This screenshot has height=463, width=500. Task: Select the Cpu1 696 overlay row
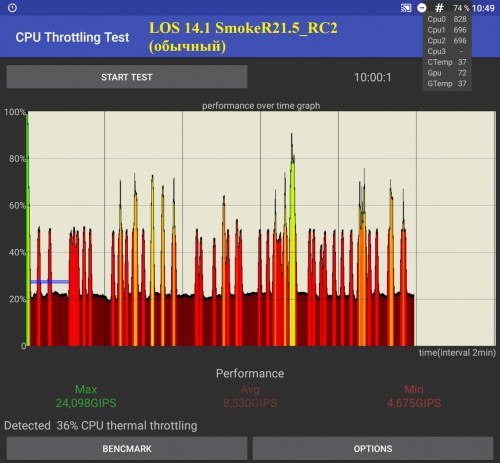tap(447, 30)
